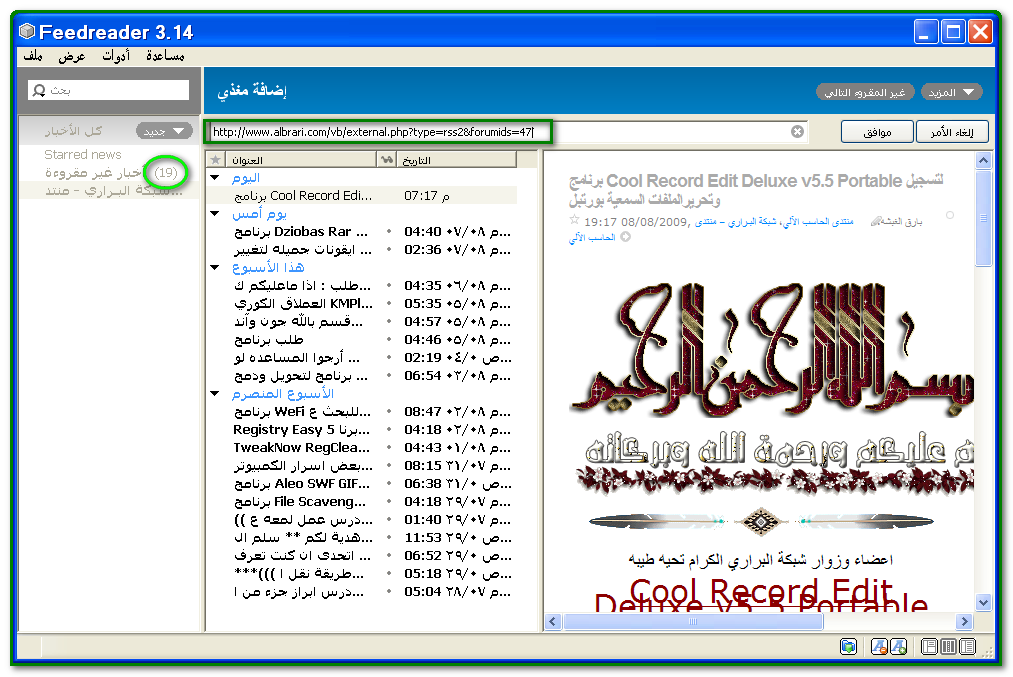The height and width of the screenshot is (677, 1013).
Task: Click the vertical scrollbar thumb in article pane
Action: 983,218
